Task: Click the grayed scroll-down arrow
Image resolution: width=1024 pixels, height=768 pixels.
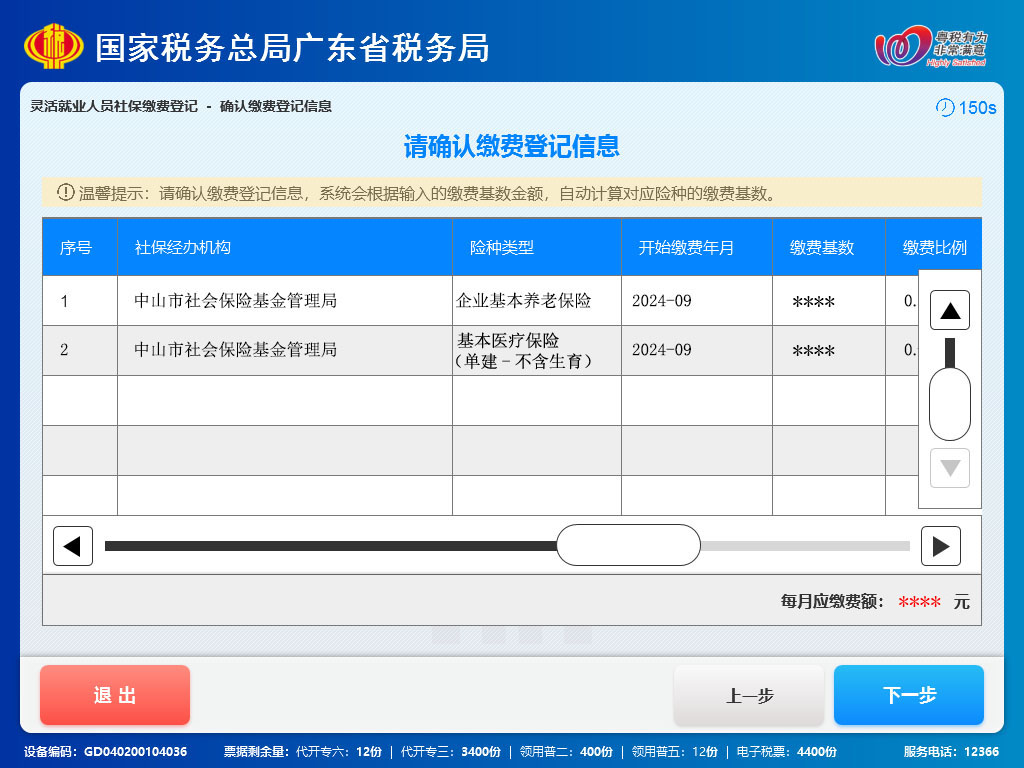Action: tap(948, 468)
